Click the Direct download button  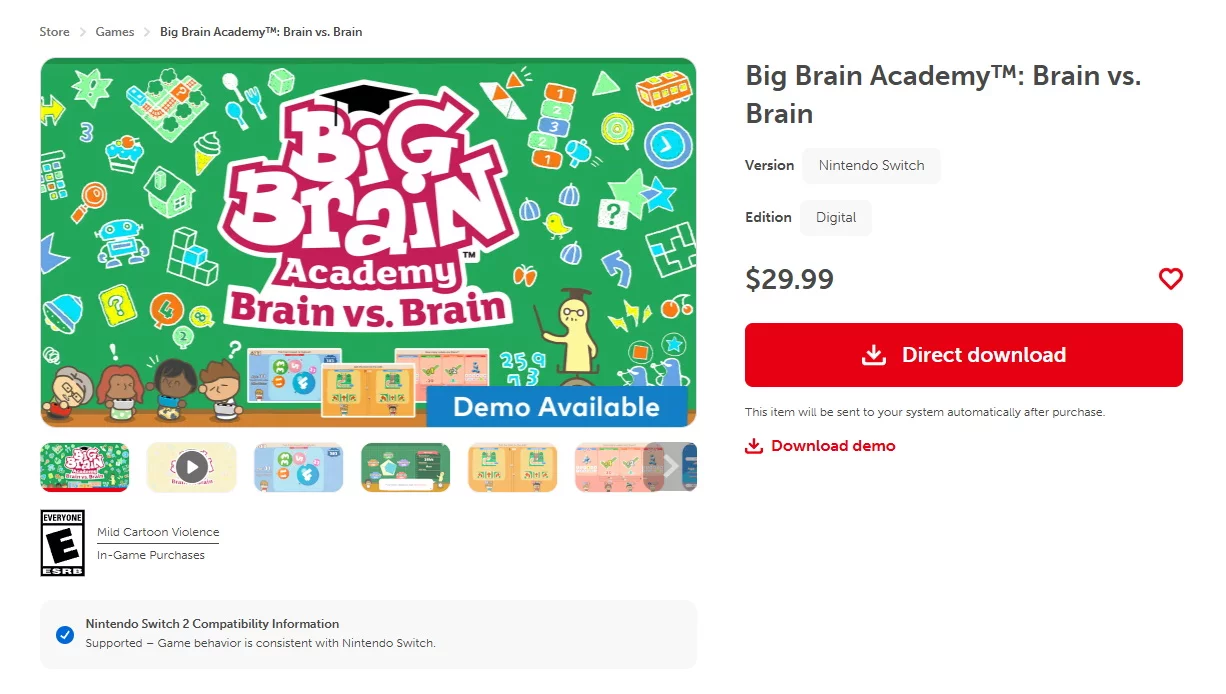(x=964, y=355)
